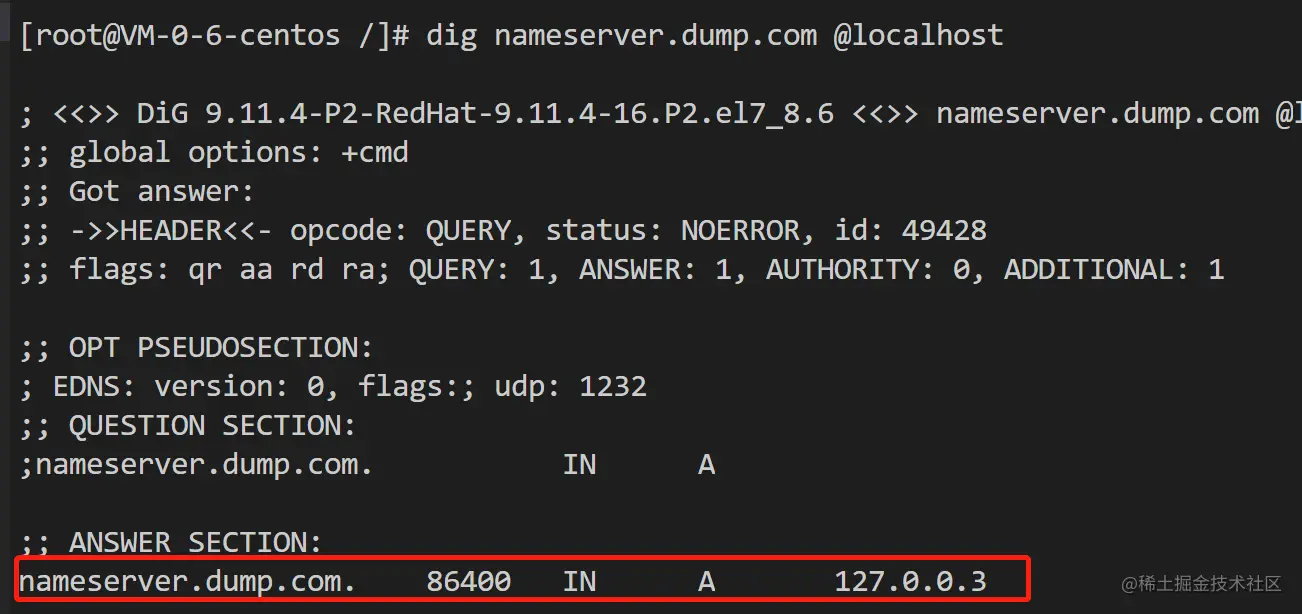The width and height of the screenshot is (1302, 614).
Task: Click the udp: 1232 value
Action: click(571, 387)
